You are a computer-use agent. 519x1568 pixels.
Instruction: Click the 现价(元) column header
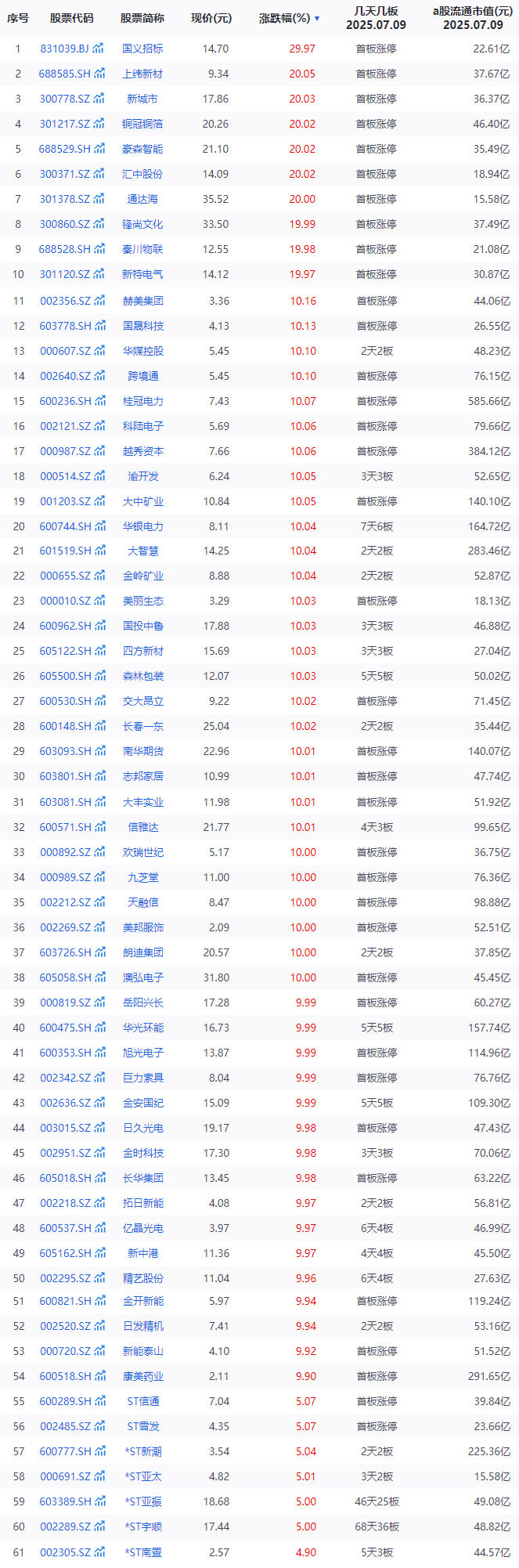pyautogui.click(x=211, y=18)
